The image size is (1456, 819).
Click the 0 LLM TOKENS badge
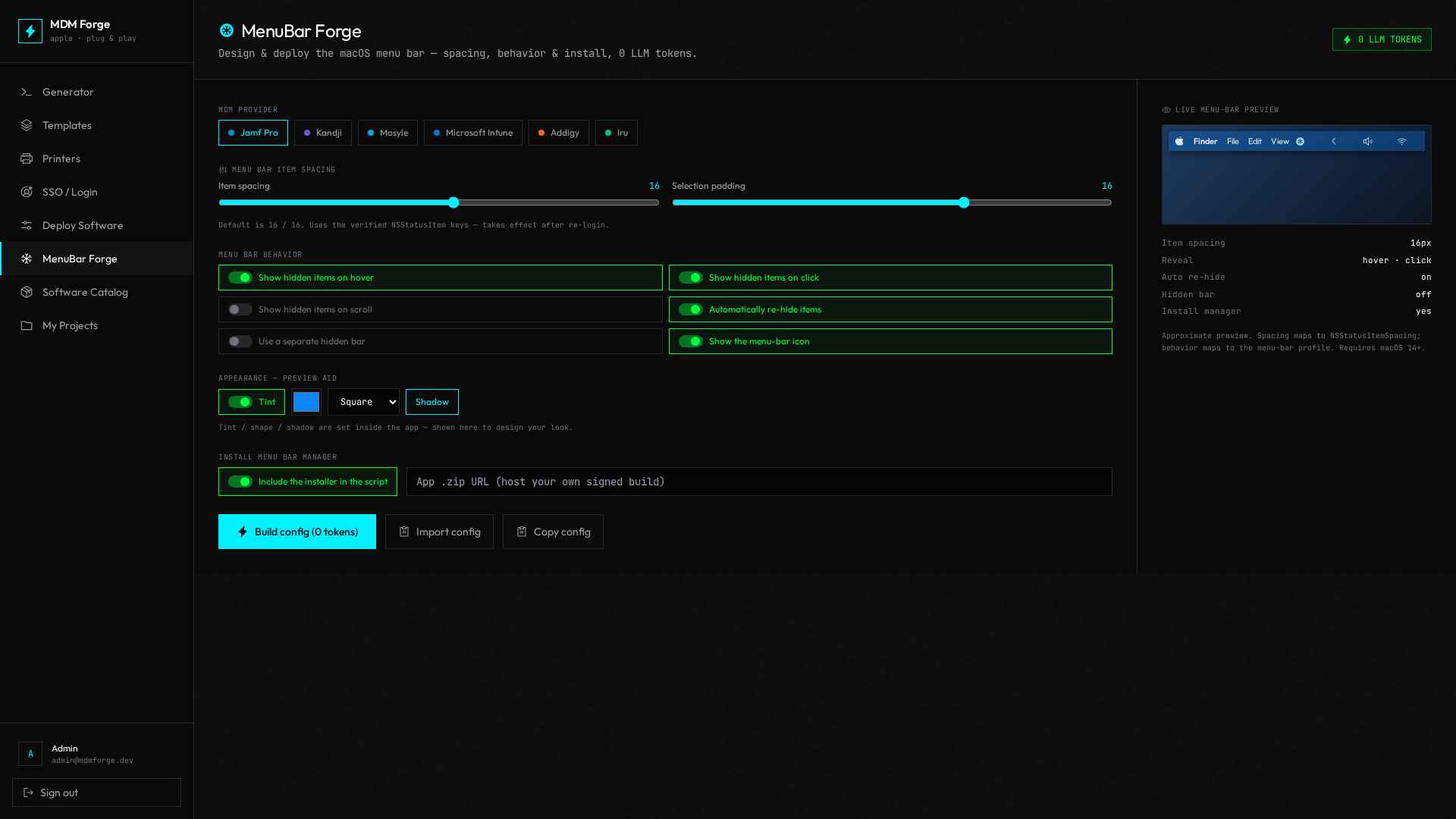(x=1382, y=39)
